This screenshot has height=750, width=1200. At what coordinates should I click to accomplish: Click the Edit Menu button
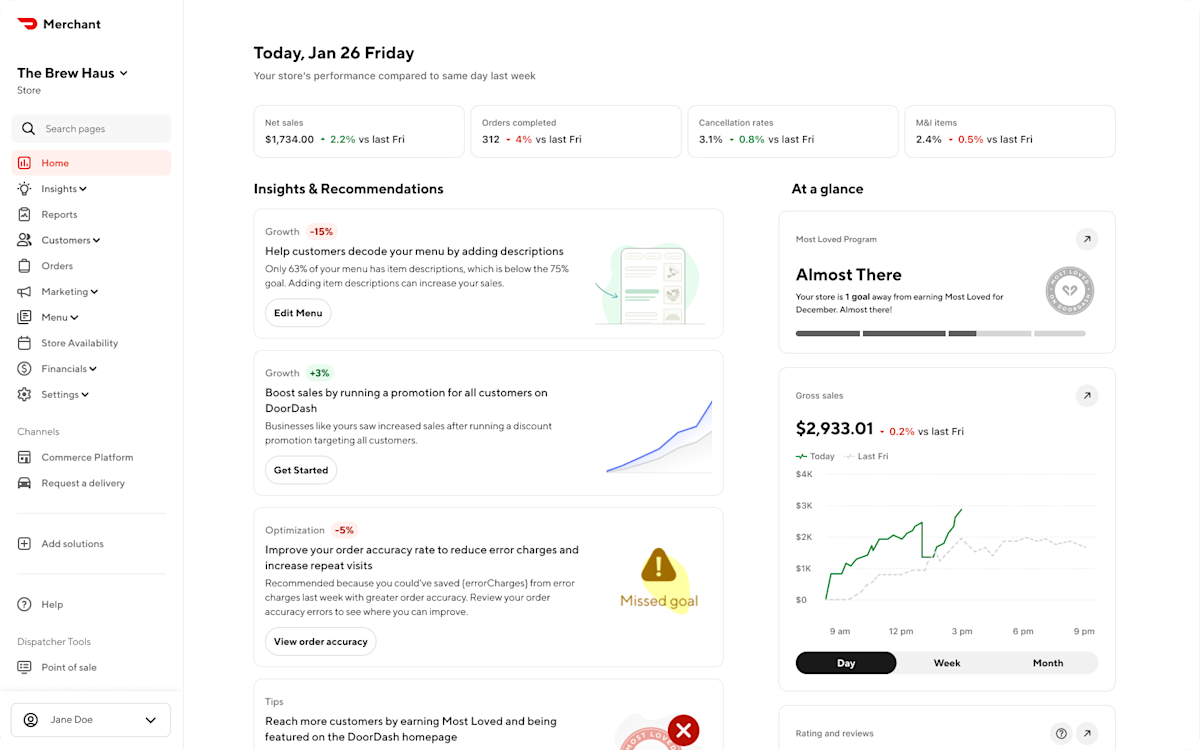298,312
